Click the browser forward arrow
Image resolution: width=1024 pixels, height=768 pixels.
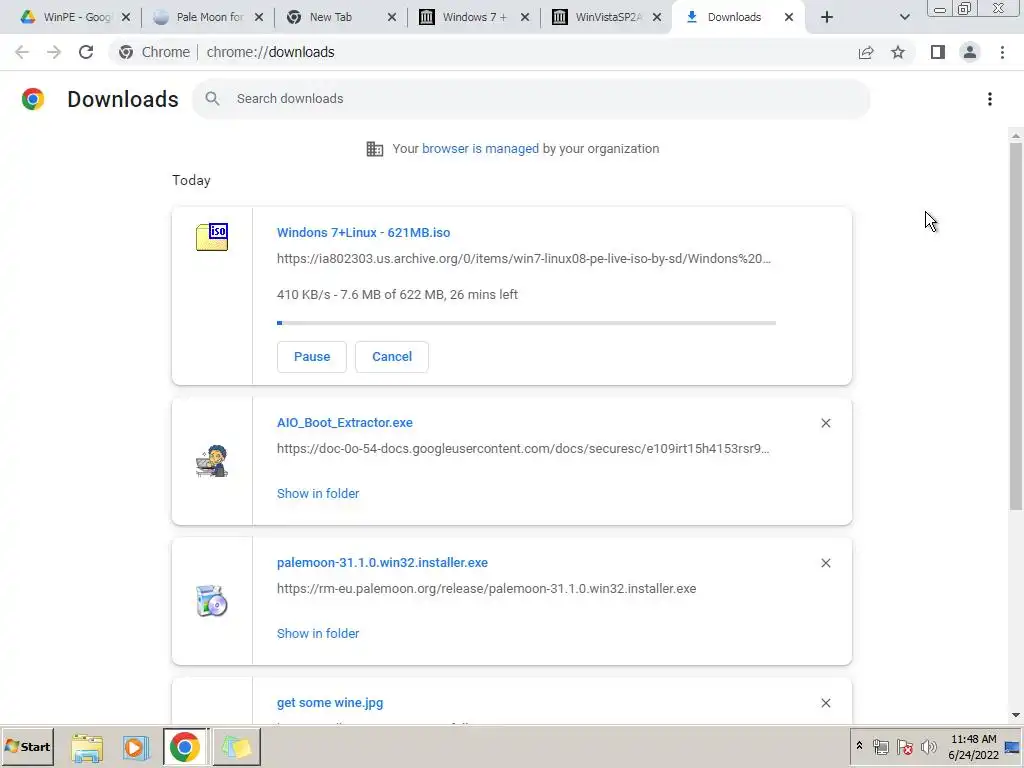tap(54, 52)
